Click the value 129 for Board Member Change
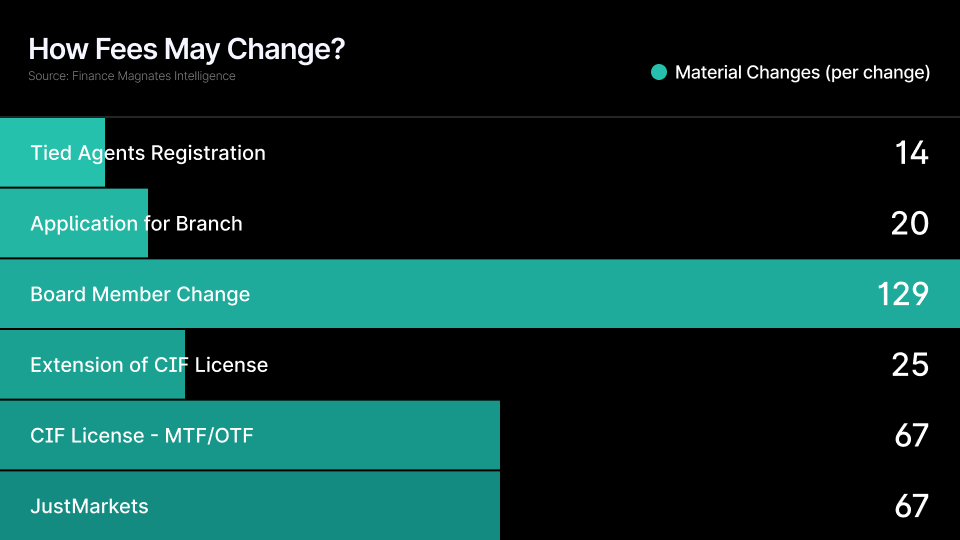The image size is (960, 540). [x=902, y=294]
